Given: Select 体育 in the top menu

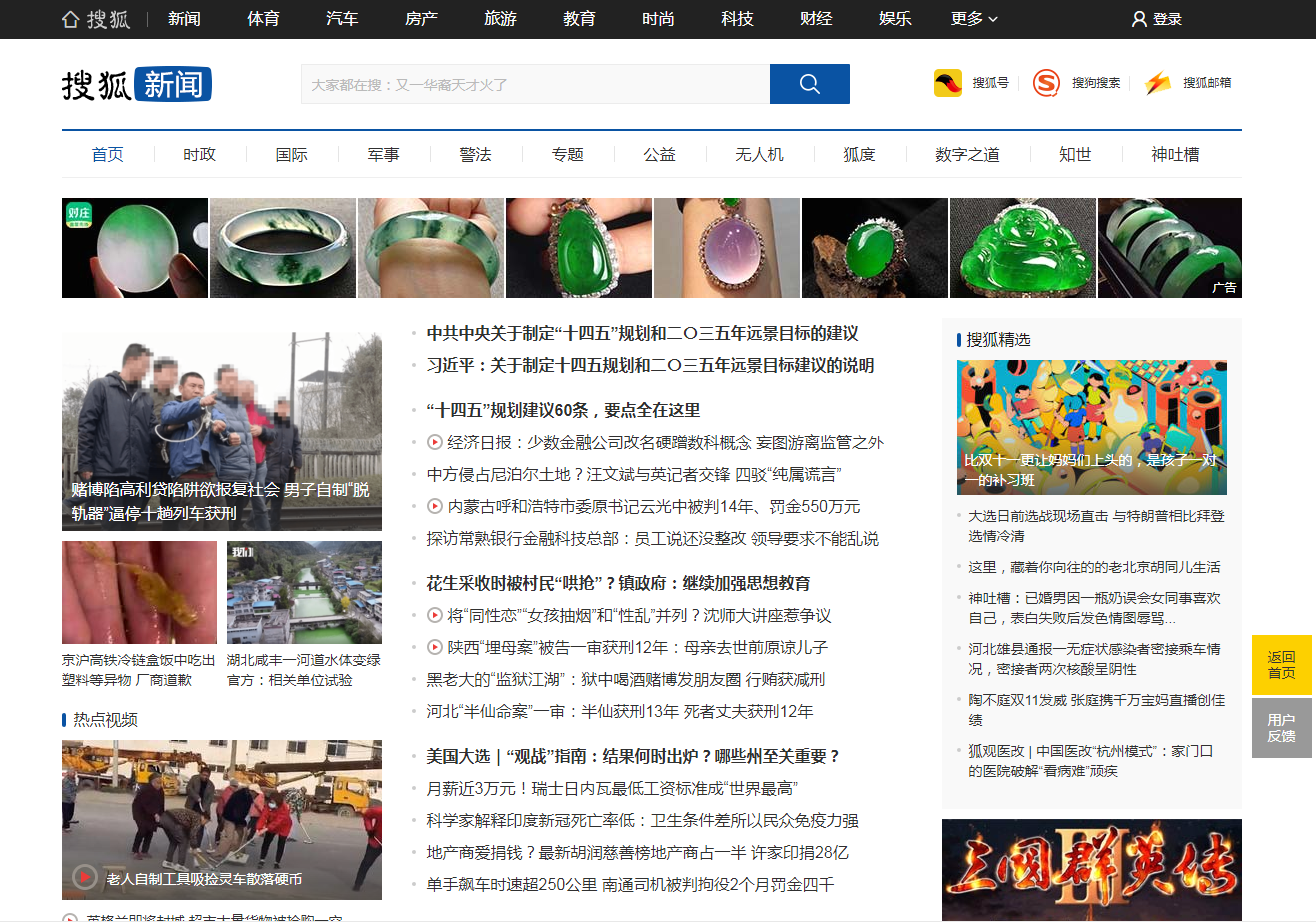Looking at the screenshot, I should (263, 19).
